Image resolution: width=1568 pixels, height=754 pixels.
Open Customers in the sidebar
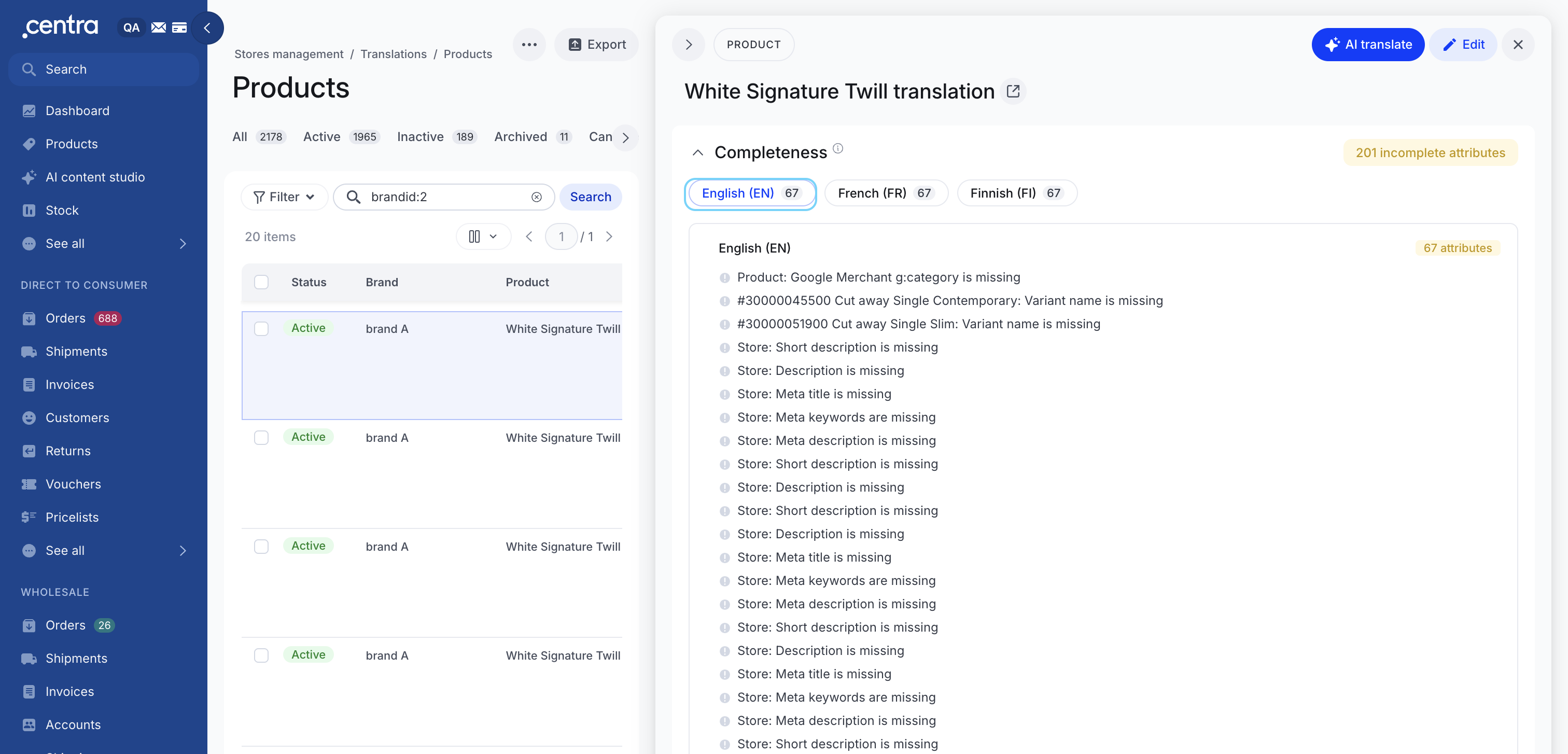pos(77,418)
